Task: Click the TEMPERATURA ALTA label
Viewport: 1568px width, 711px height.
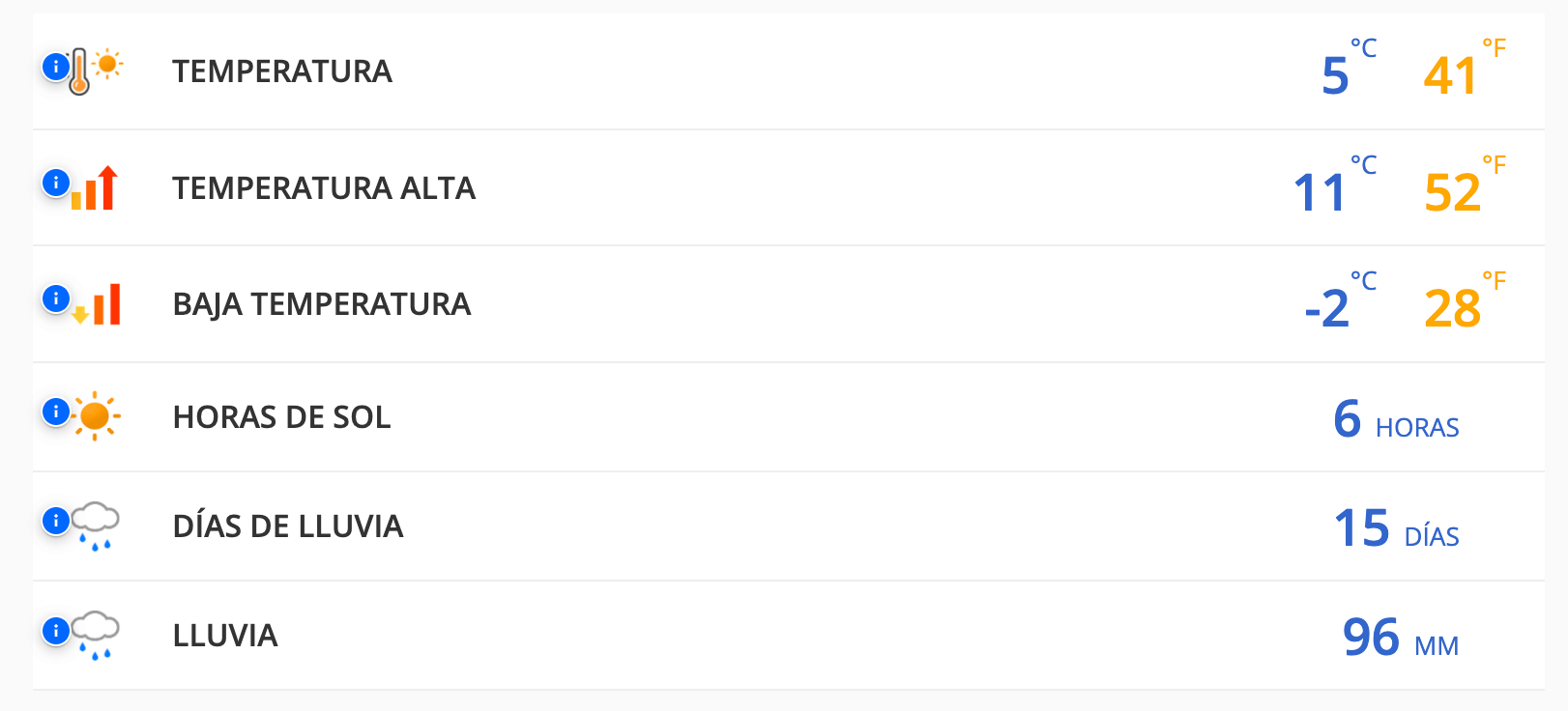Action: tap(324, 188)
